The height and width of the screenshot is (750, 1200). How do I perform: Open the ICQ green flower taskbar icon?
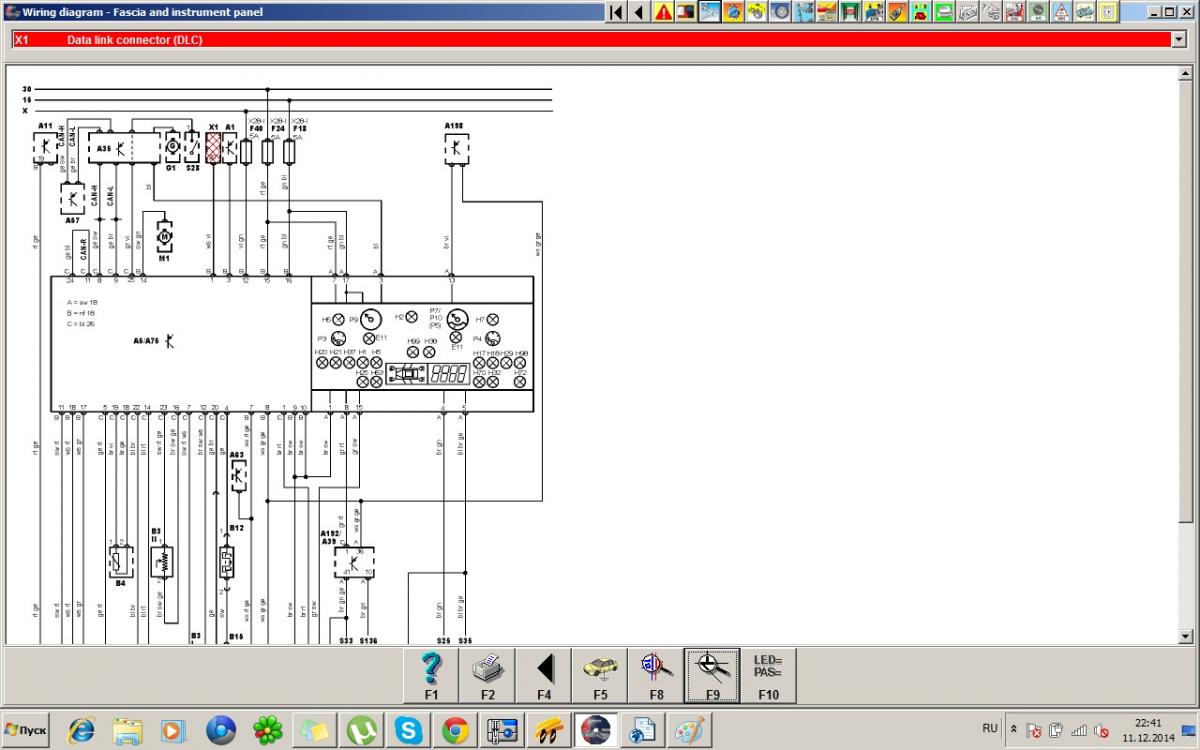[x=267, y=731]
